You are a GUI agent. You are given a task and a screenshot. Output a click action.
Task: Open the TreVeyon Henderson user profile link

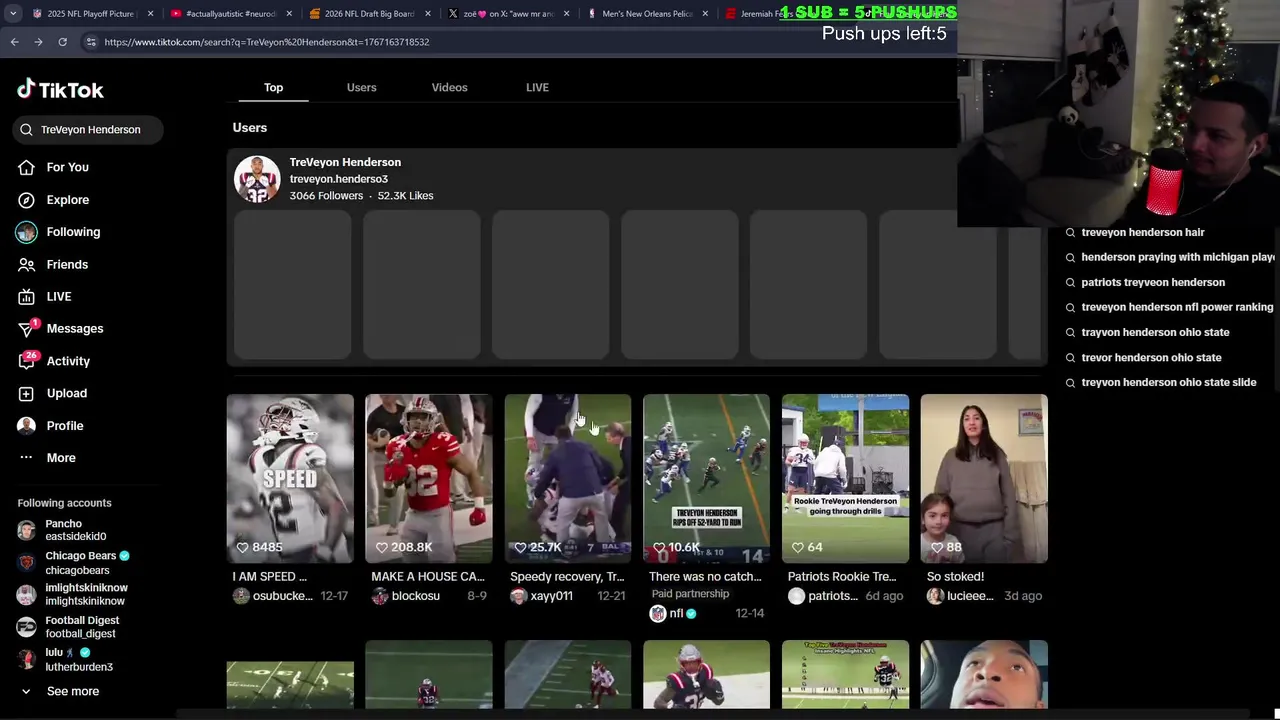tap(345, 162)
